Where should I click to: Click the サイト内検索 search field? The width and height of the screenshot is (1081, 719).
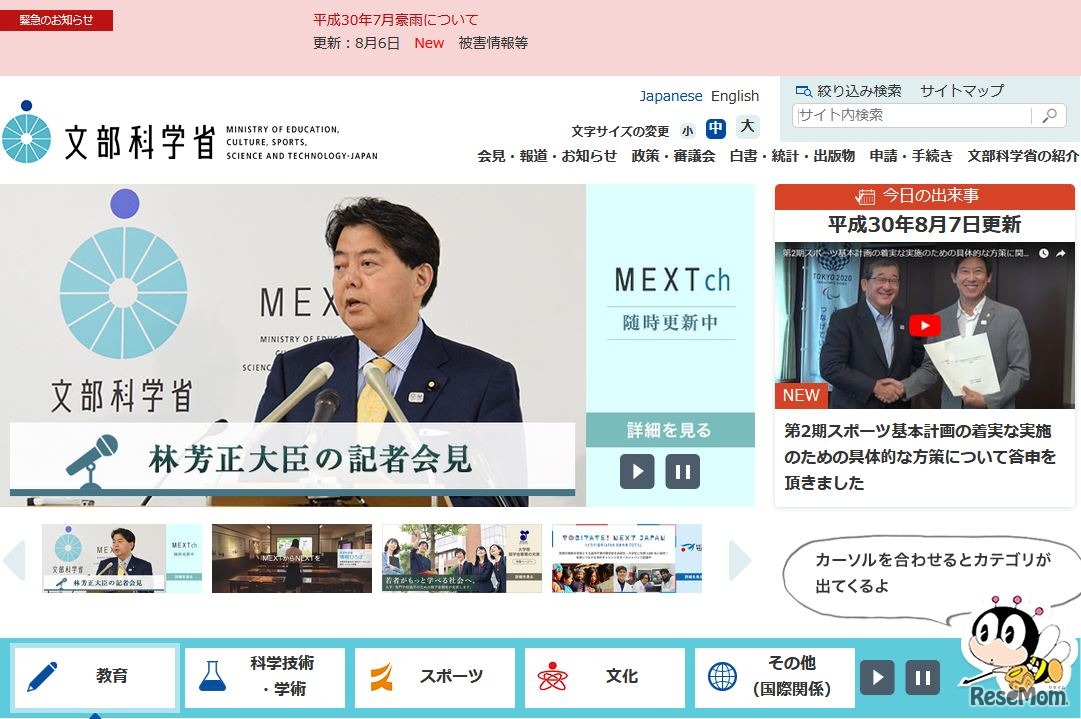[x=912, y=115]
